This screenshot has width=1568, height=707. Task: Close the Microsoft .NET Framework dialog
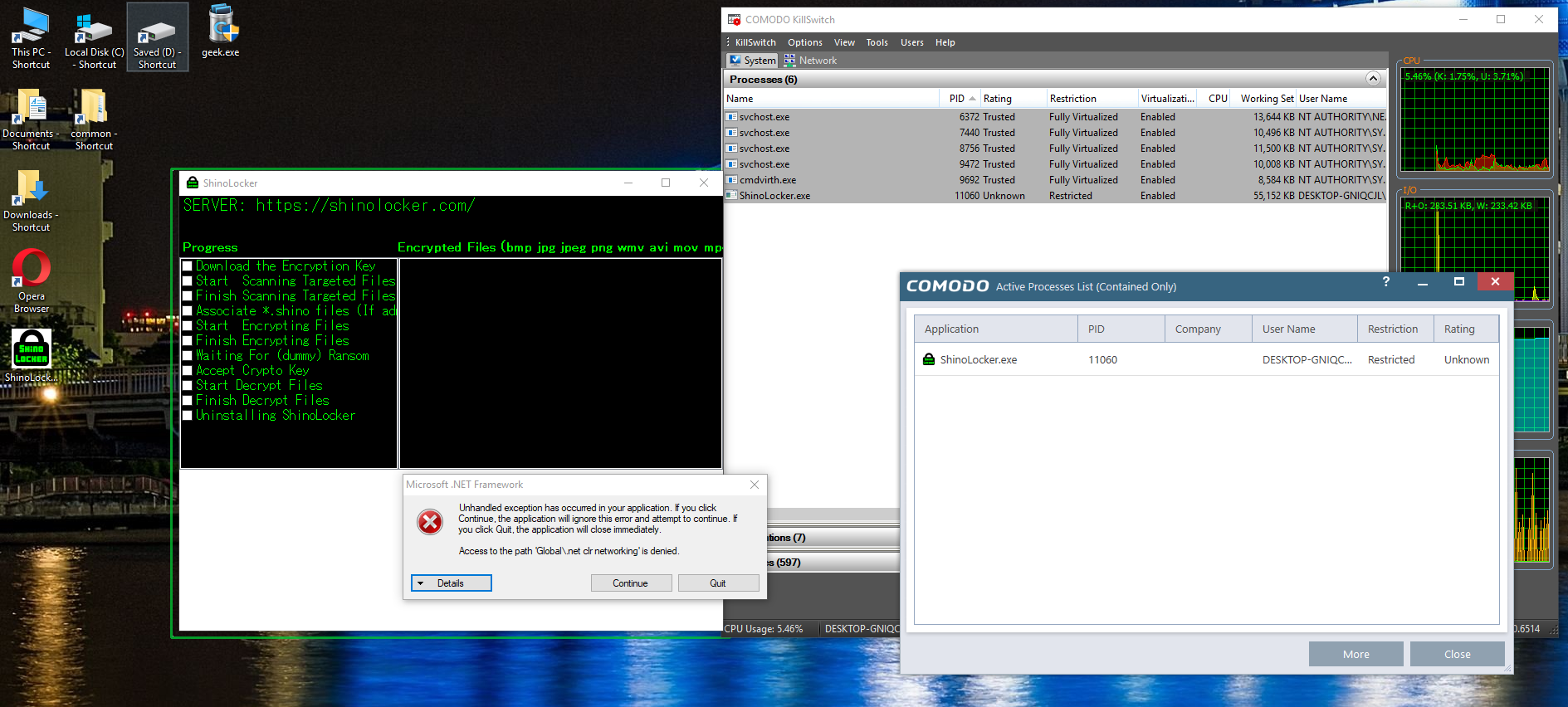click(x=755, y=485)
